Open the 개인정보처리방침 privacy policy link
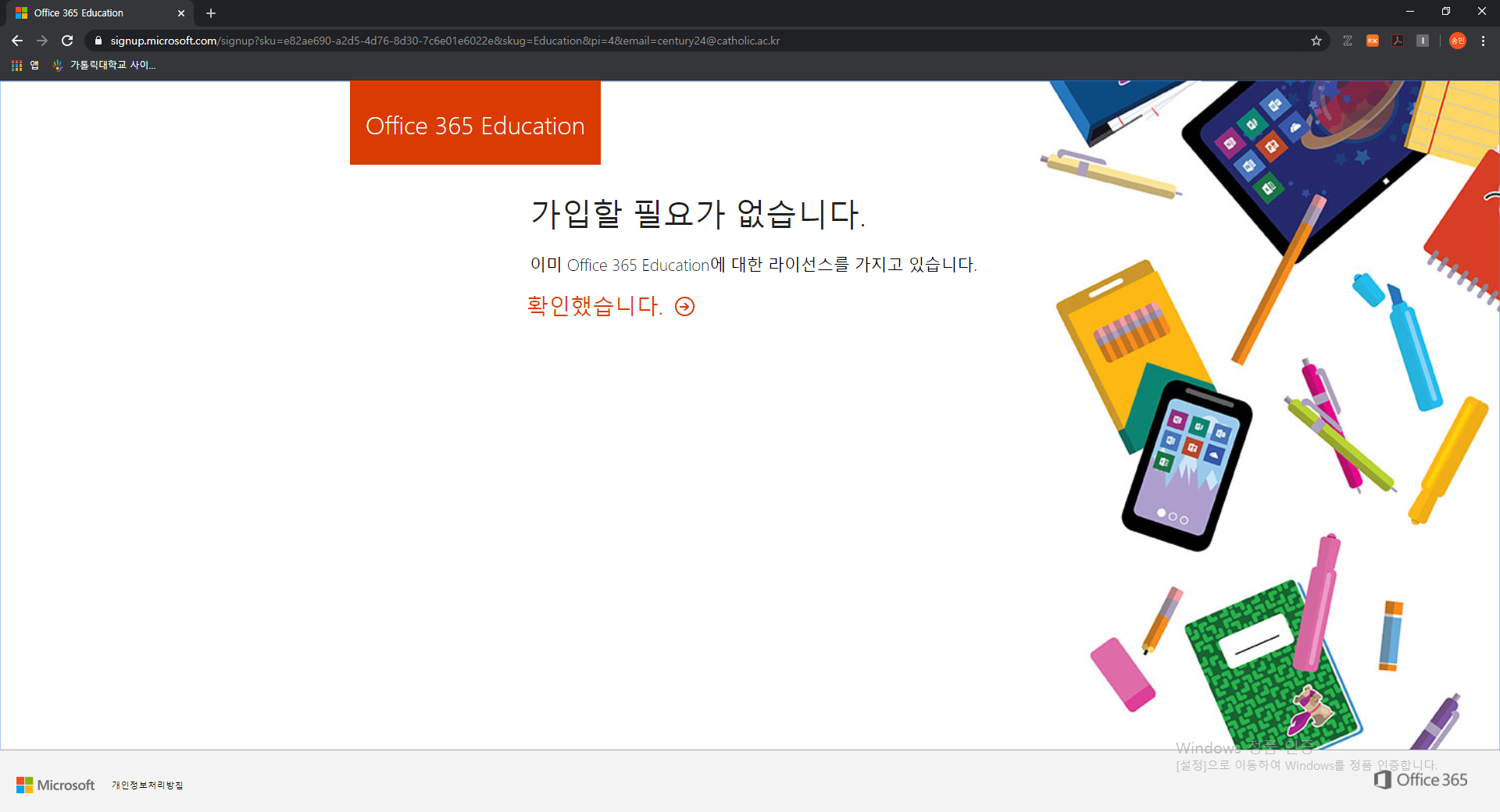The height and width of the screenshot is (812, 1500). click(146, 785)
